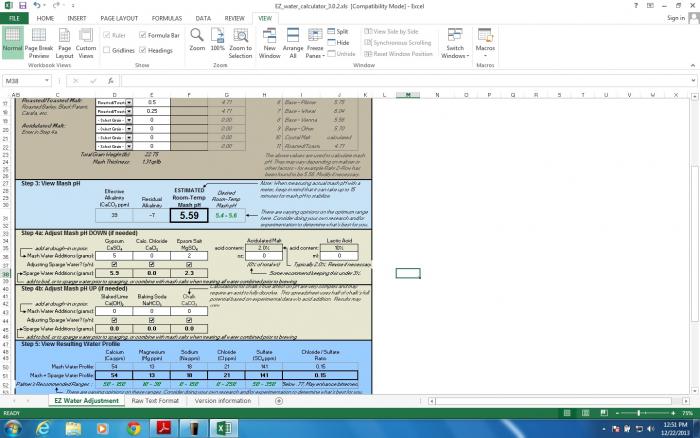
Task: Open Custom Views dialog
Action: 86,42
